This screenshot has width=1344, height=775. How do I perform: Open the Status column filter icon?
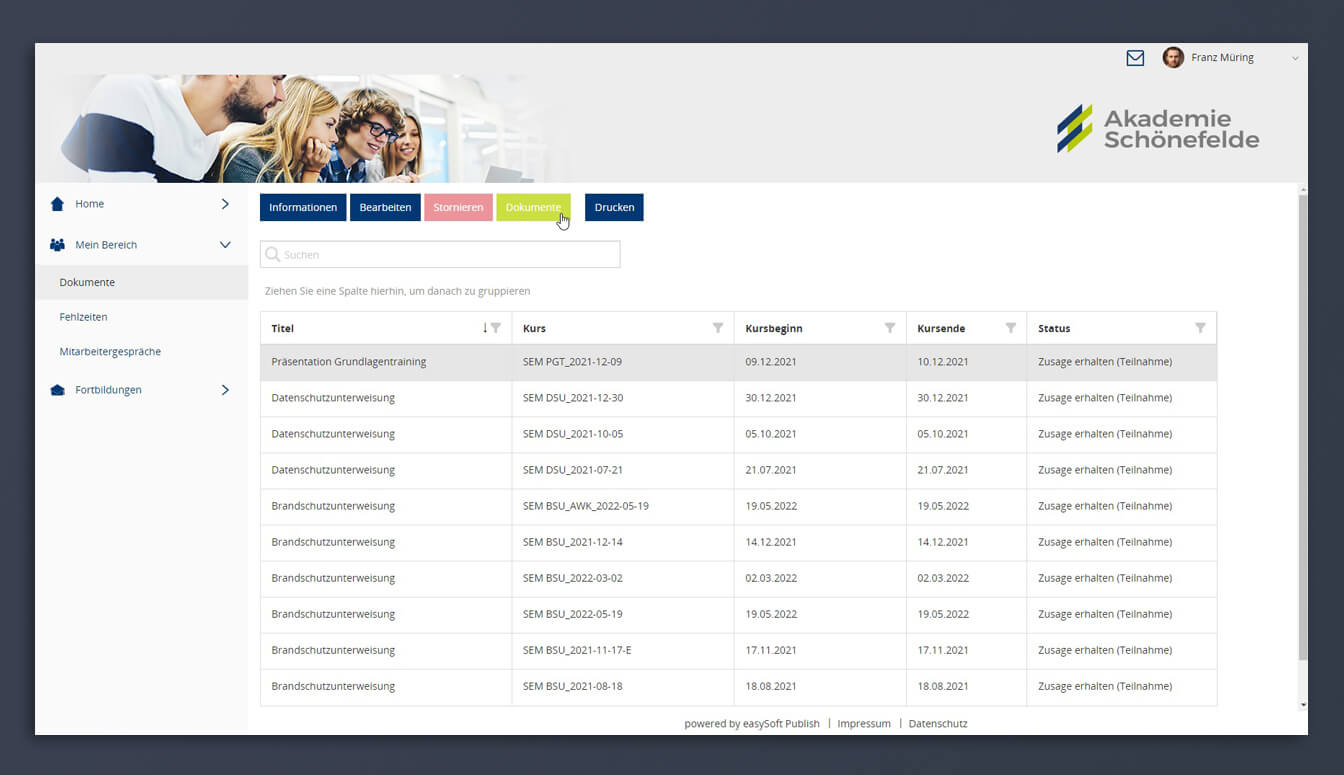point(1201,328)
